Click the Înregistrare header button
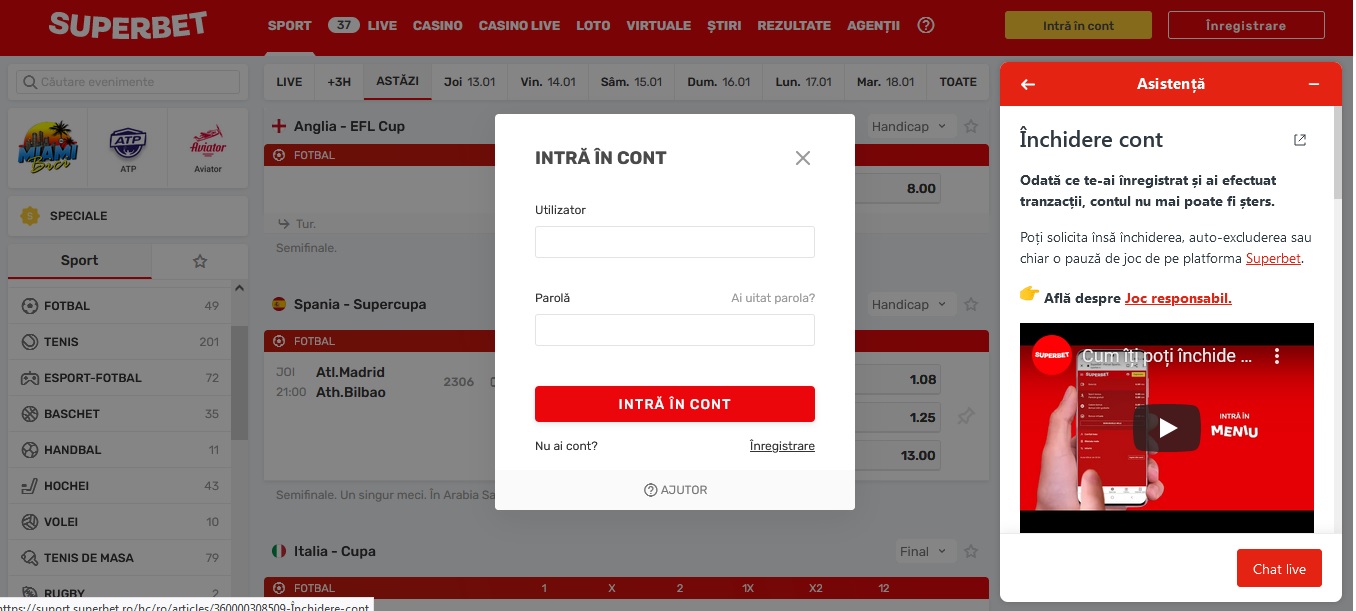1356x611 pixels. [x=1246, y=26]
